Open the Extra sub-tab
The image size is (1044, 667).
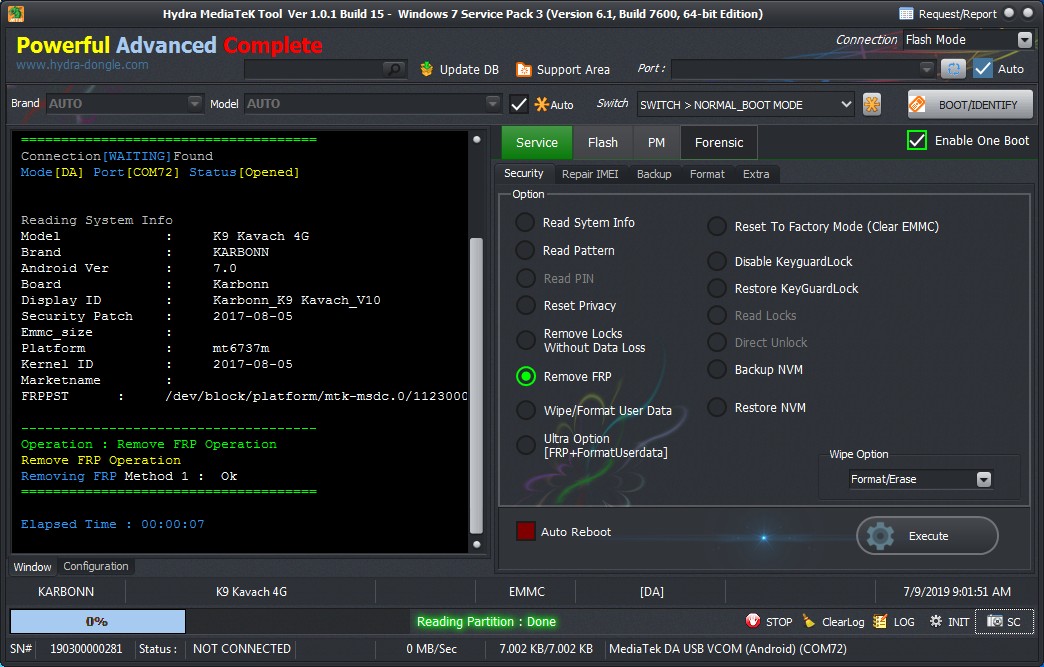point(756,174)
